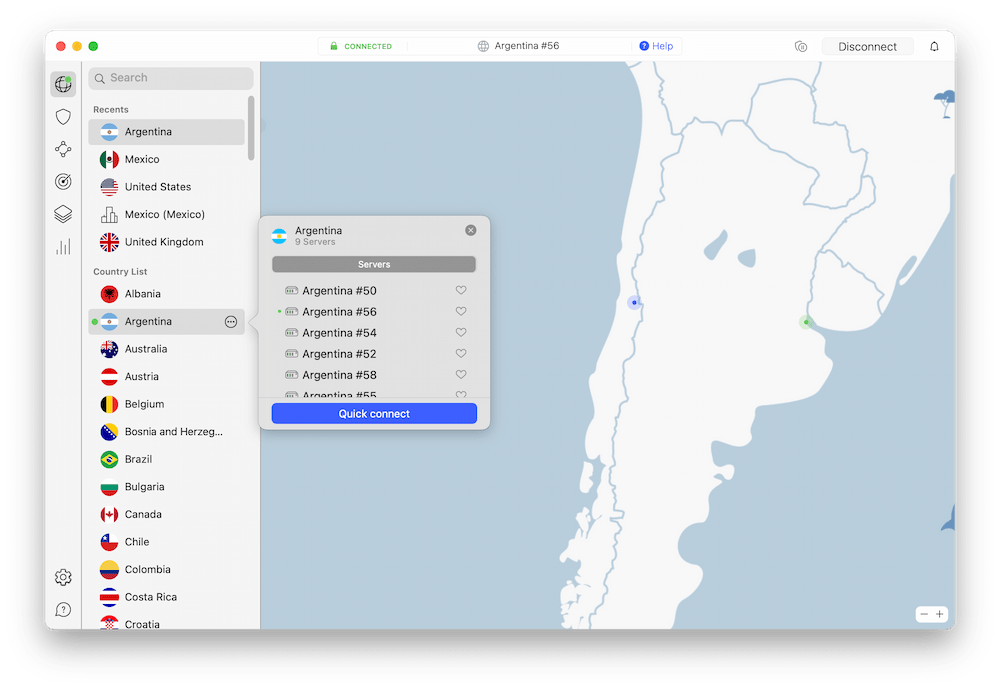
Task: Click the search magnifier icon
Action: click(99, 78)
